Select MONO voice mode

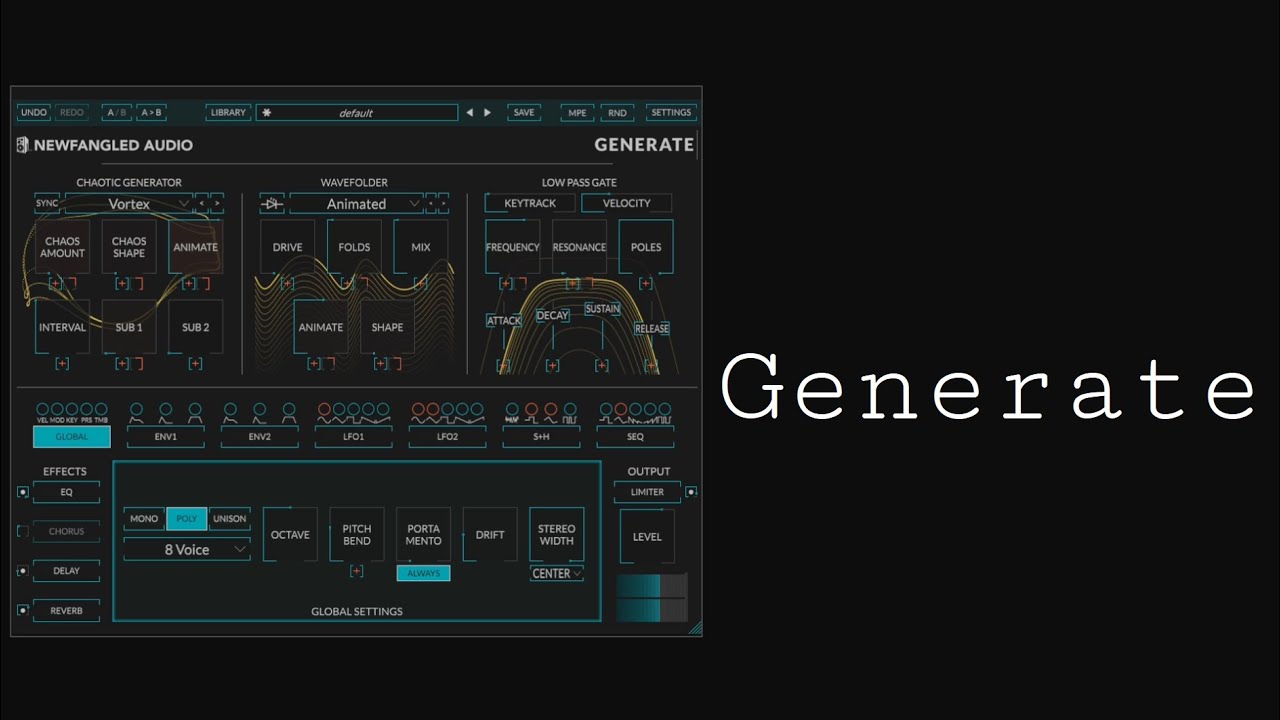point(144,519)
